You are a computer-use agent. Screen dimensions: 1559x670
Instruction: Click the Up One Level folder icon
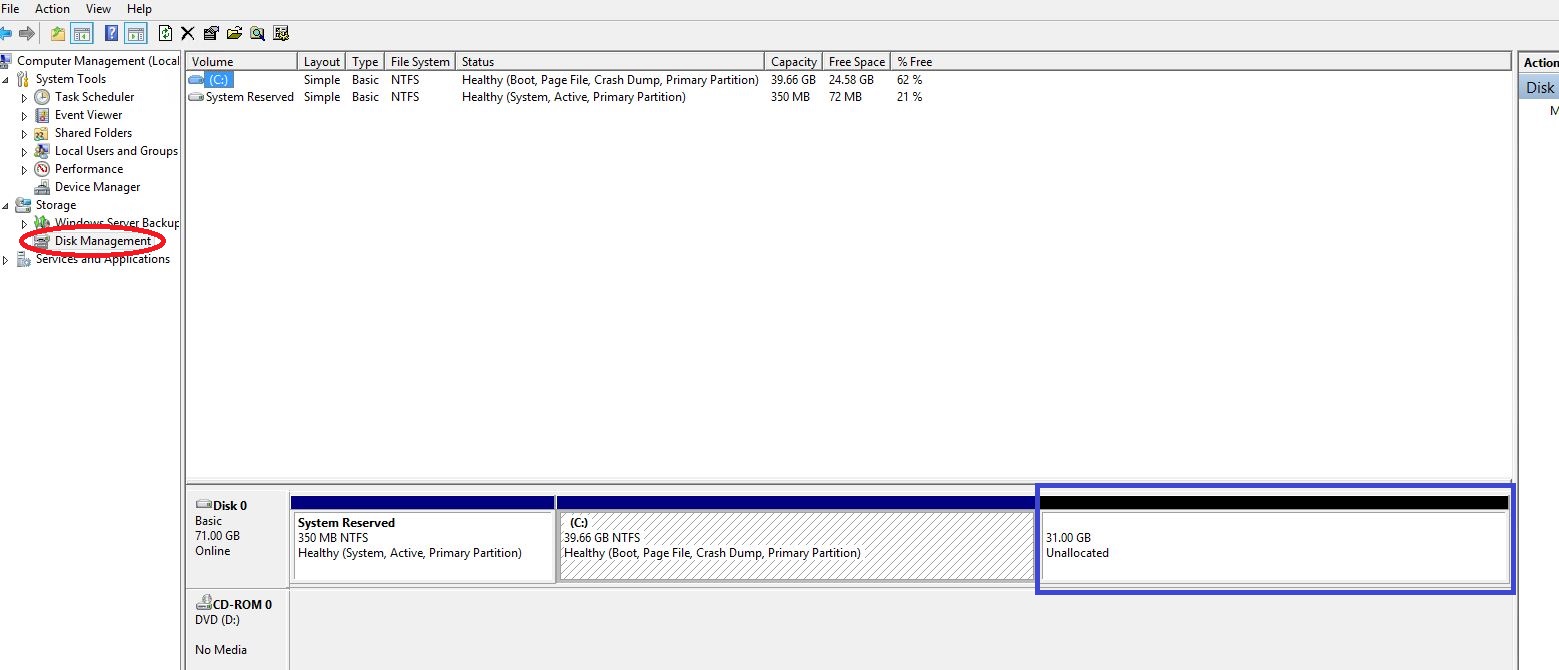pos(58,33)
